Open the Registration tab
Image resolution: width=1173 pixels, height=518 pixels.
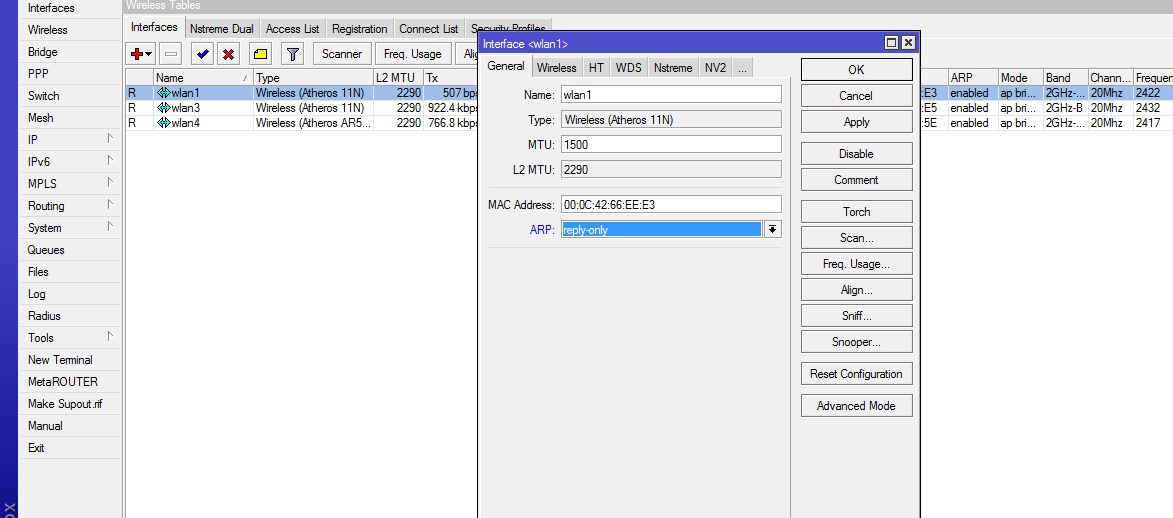[x=360, y=29]
